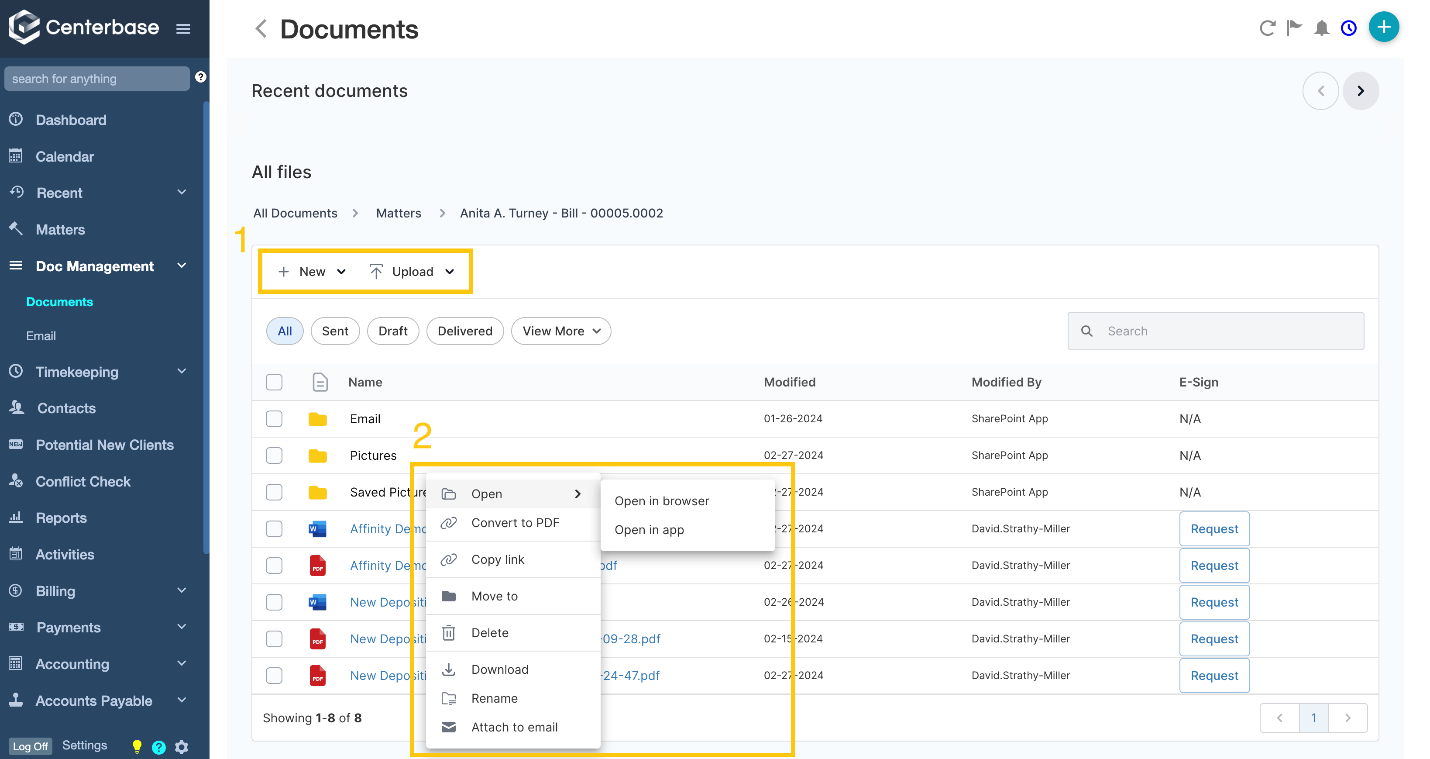This screenshot has width=1430, height=759.
Task: Expand the New dropdown
Action: coord(312,272)
